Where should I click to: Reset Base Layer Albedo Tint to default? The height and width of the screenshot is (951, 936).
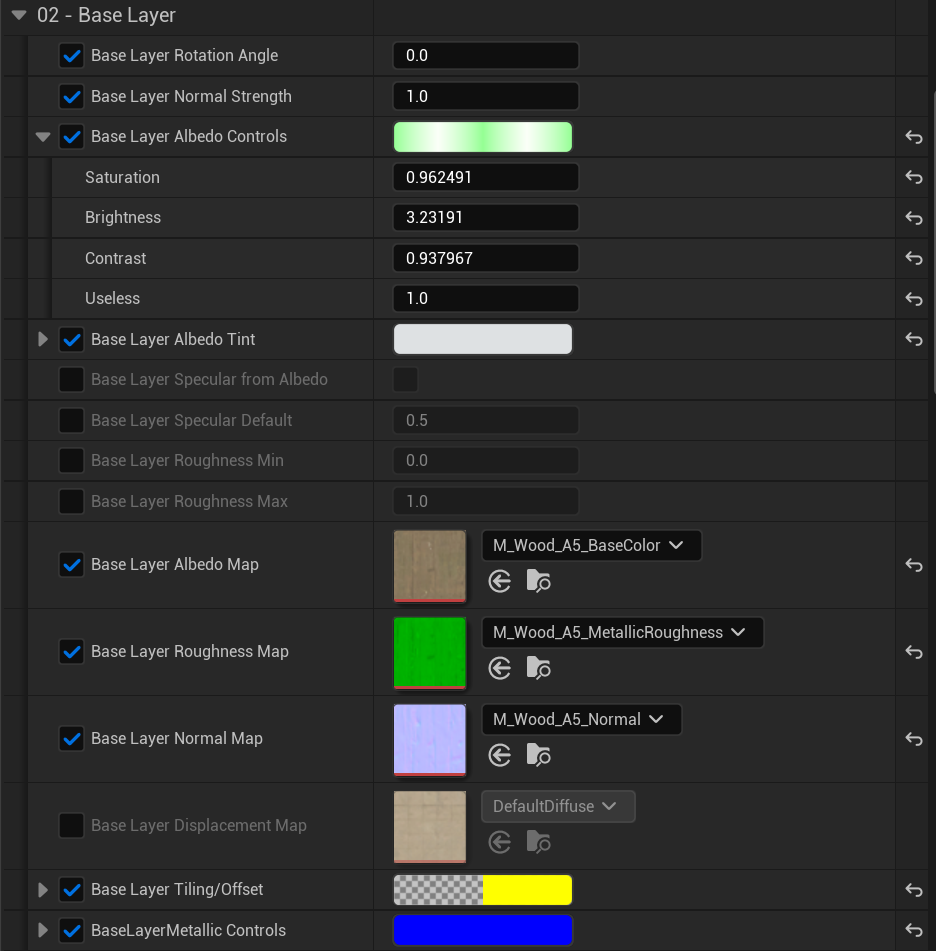913,339
